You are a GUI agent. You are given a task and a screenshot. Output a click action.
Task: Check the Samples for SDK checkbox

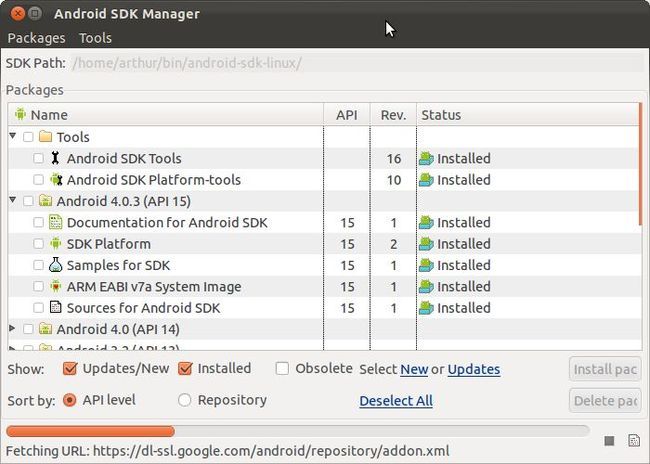click(39, 265)
